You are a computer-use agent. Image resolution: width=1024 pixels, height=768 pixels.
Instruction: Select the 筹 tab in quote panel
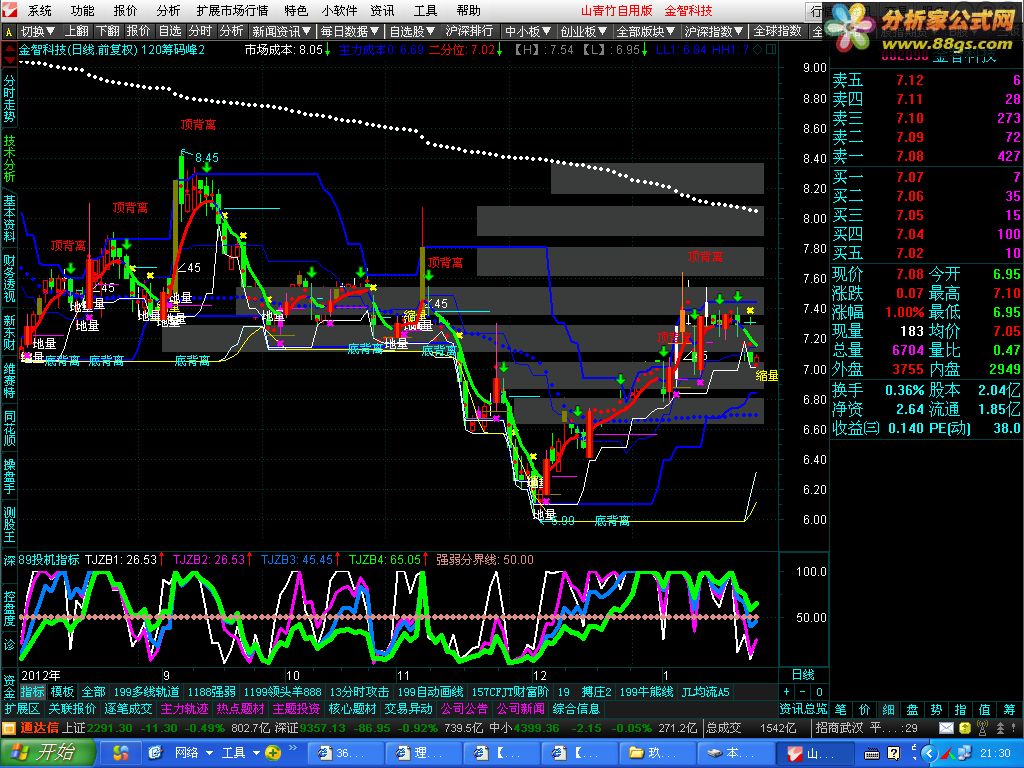(1010, 709)
